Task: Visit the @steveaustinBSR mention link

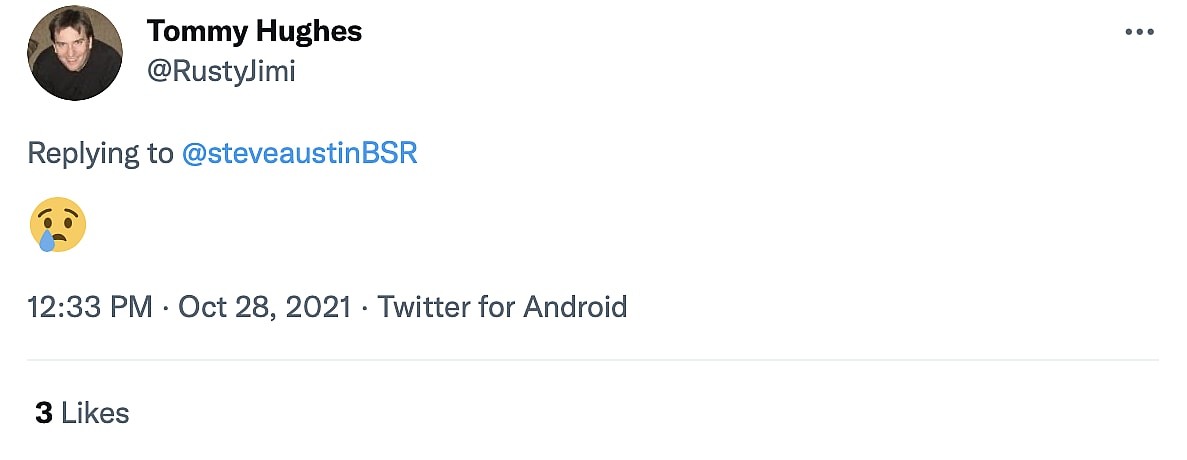Action: [300, 154]
